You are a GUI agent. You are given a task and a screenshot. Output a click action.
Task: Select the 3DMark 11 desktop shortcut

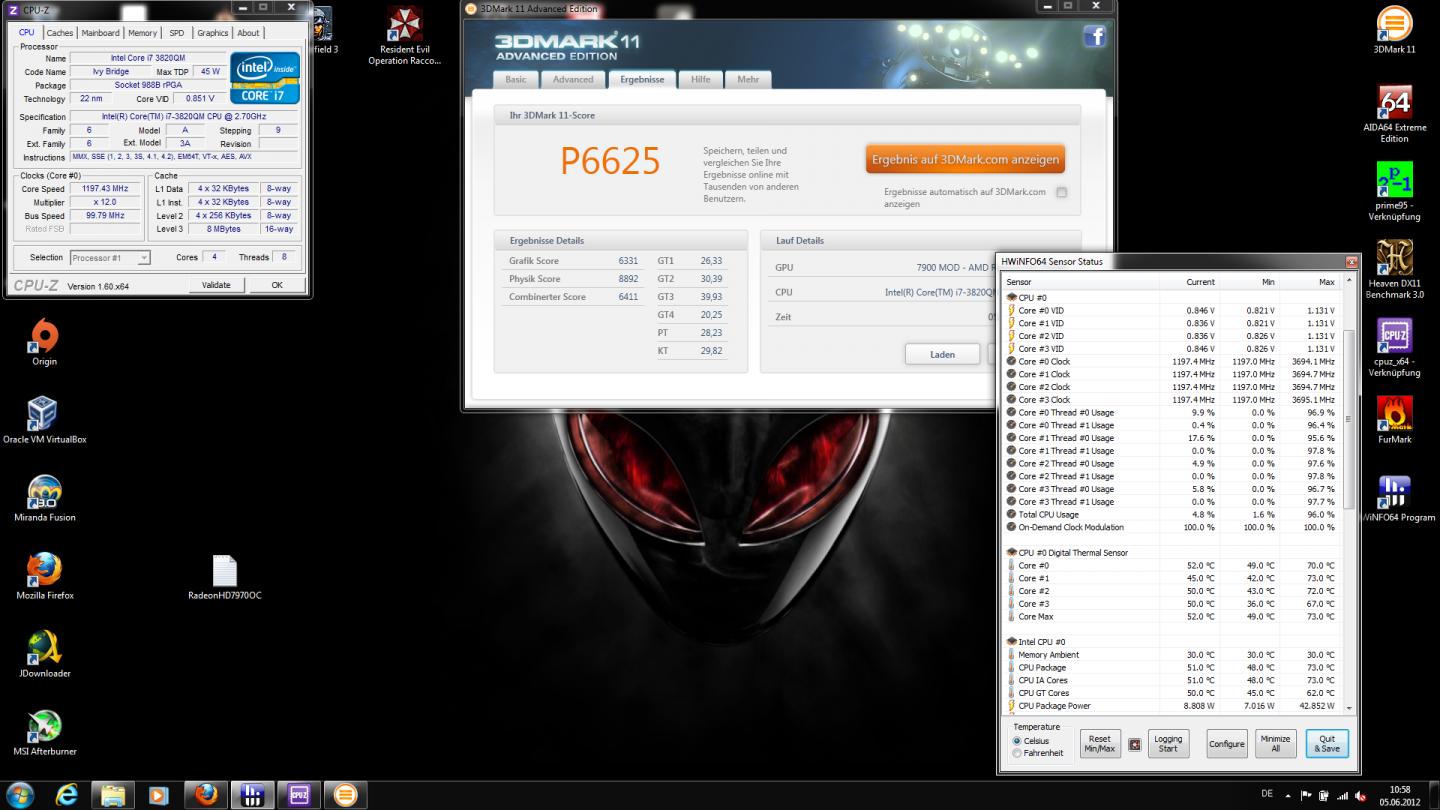(1394, 30)
